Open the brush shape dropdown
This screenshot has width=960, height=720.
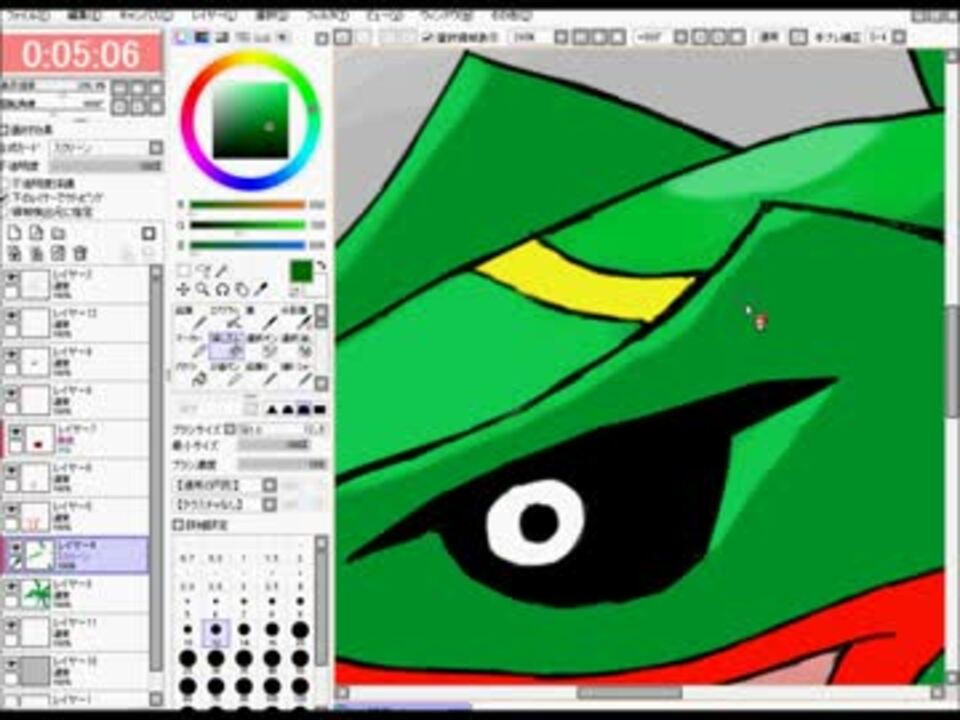tap(269, 486)
